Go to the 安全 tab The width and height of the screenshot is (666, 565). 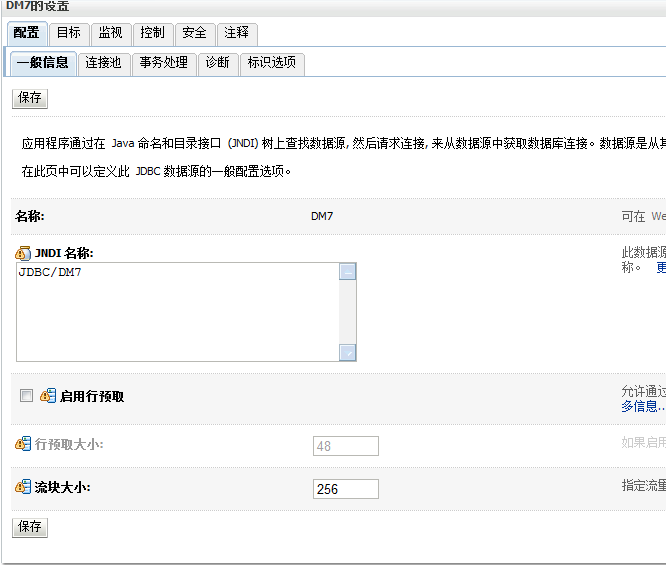[x=194, y=33]
